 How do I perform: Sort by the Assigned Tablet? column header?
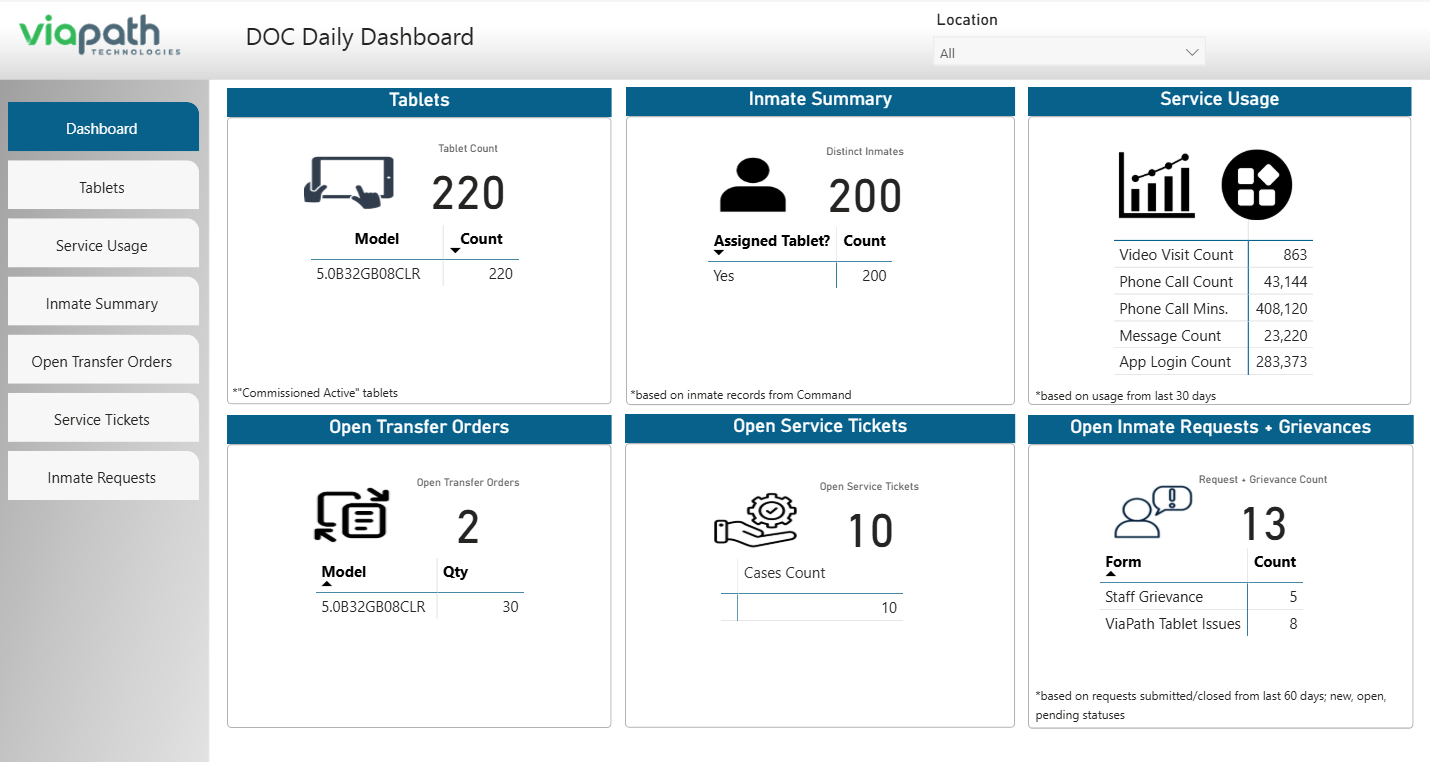point(771,241)
